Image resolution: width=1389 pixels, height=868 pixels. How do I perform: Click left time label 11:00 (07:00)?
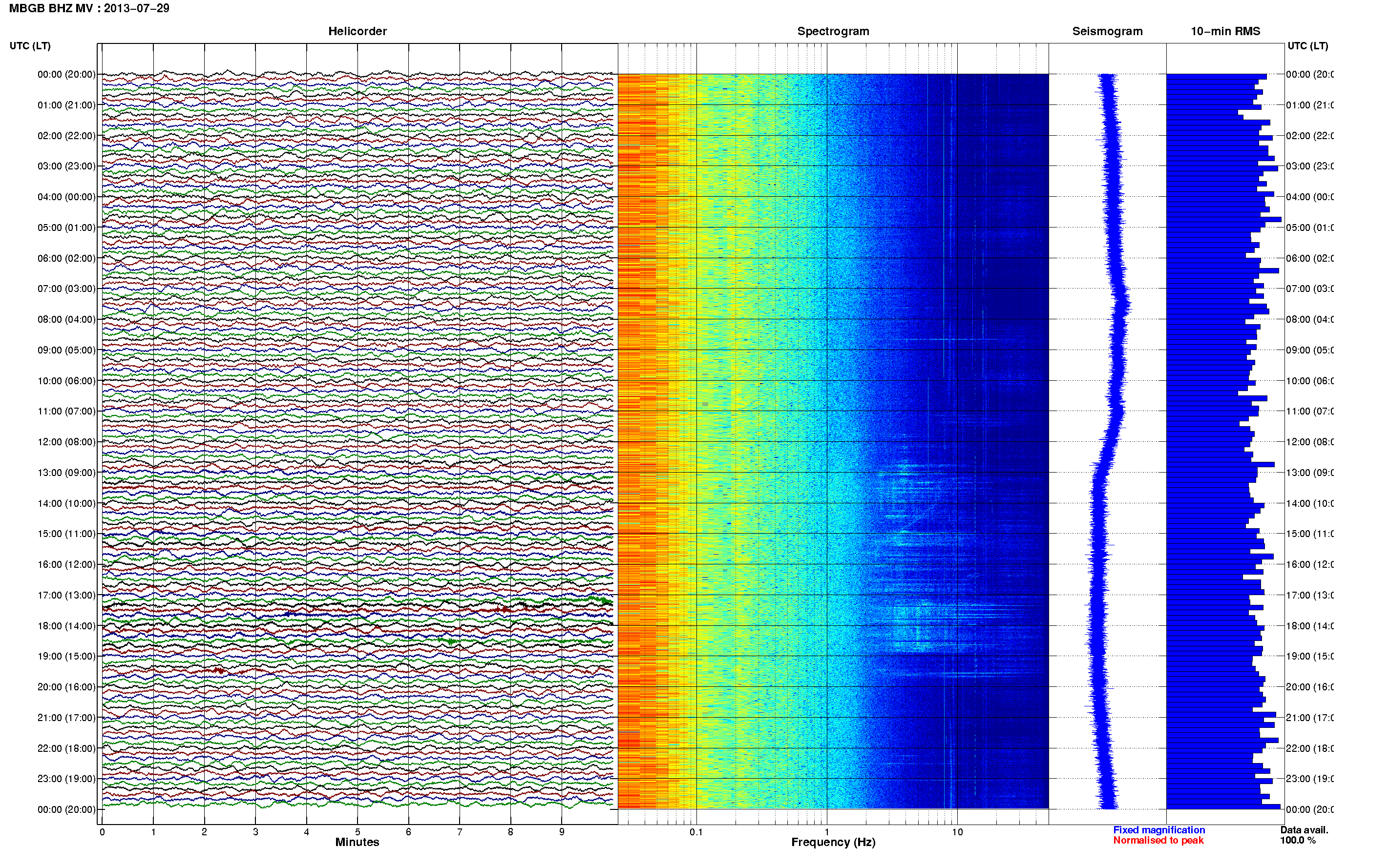coord(66,411)
